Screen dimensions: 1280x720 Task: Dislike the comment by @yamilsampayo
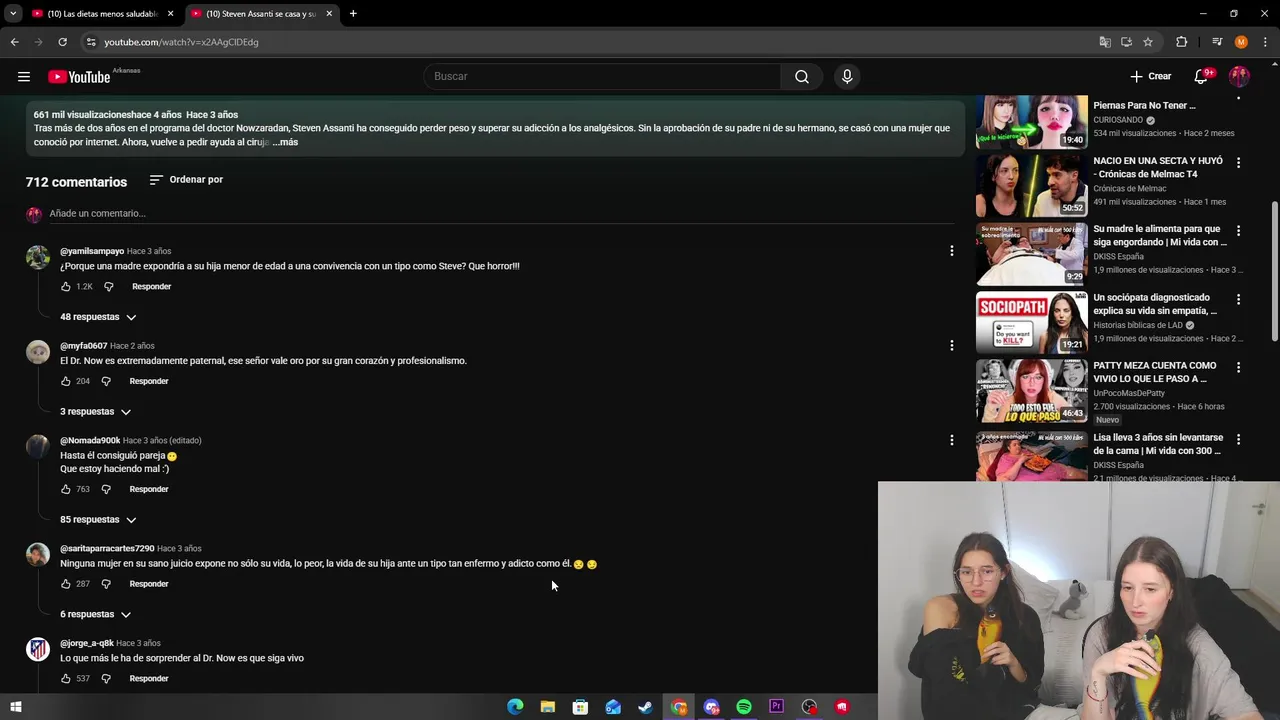coord(109,287)
